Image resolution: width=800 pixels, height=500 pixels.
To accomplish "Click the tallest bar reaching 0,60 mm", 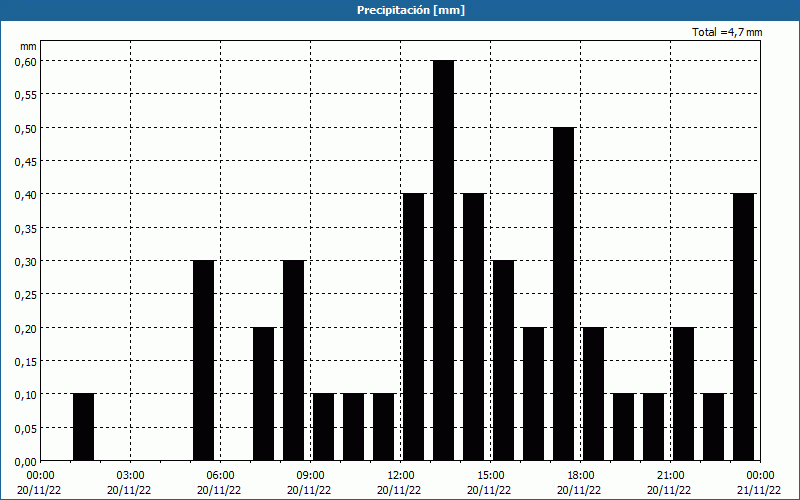I will pyautogui.click(x=443, y=260).
